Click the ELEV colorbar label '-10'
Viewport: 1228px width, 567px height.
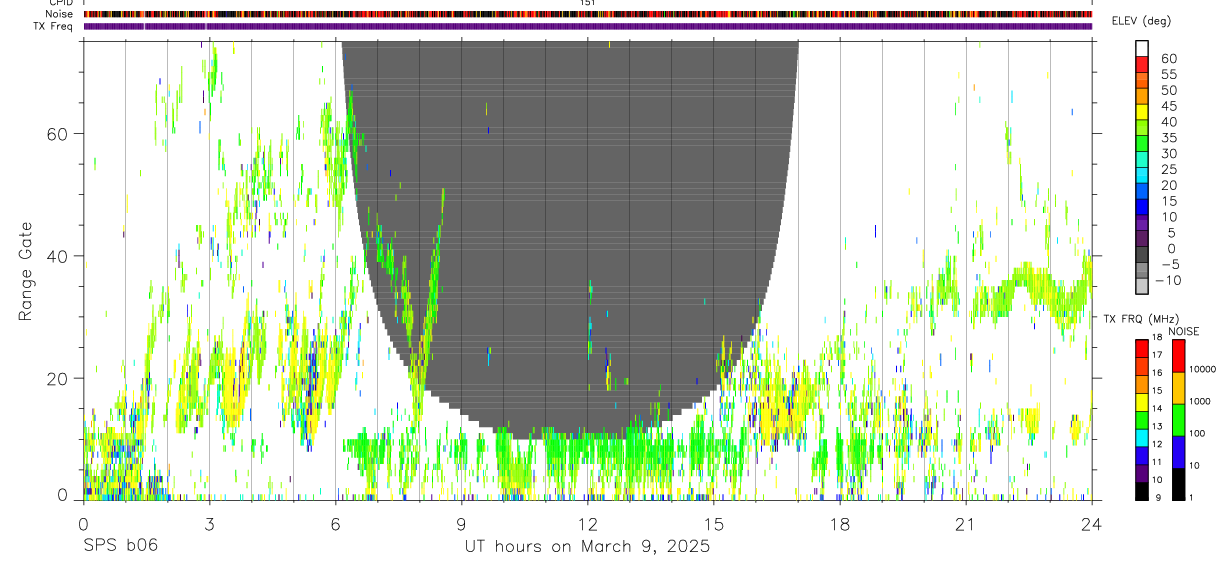coord(1167,280)
